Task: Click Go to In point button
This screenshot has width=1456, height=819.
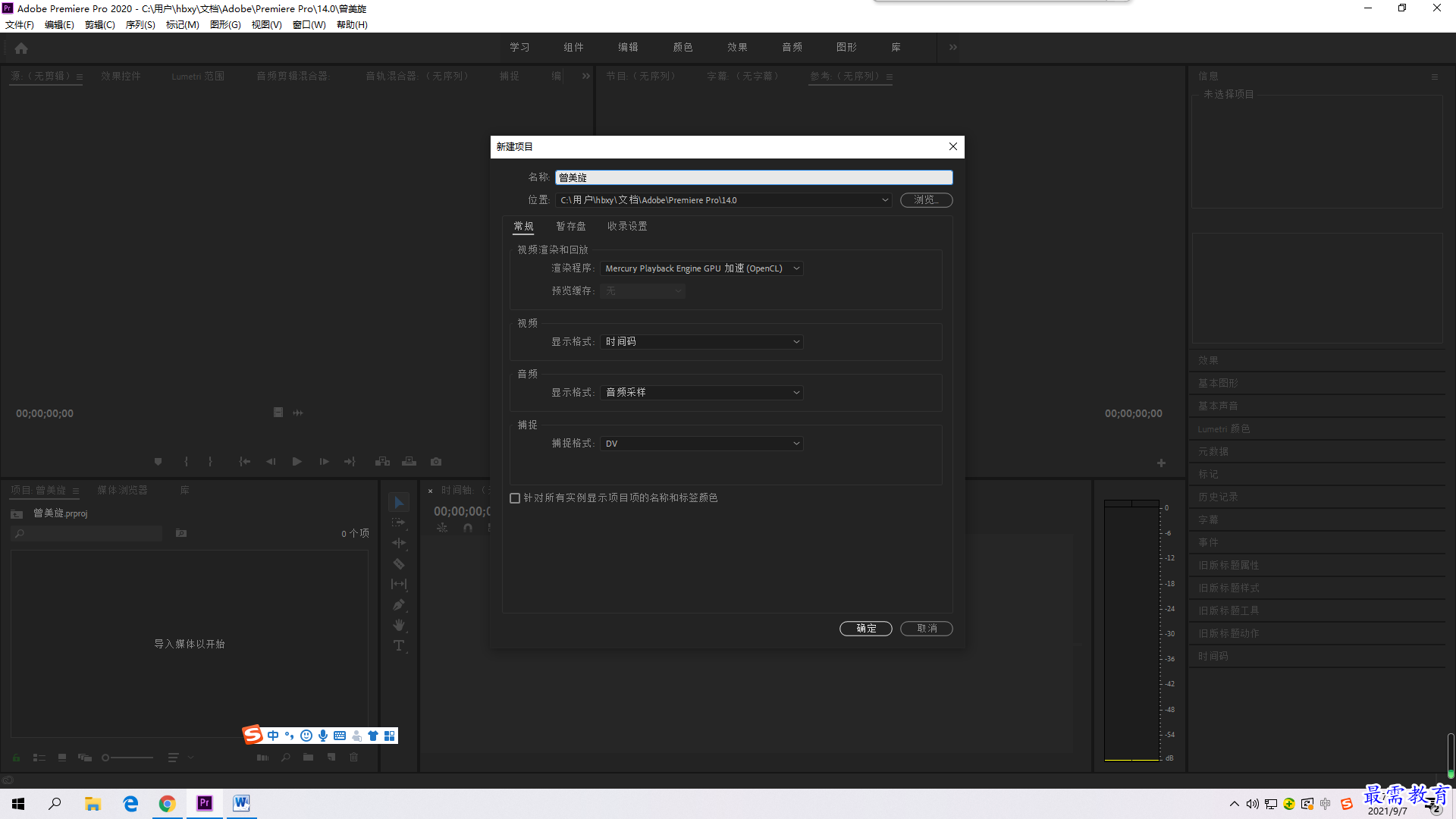Action: 244,461
